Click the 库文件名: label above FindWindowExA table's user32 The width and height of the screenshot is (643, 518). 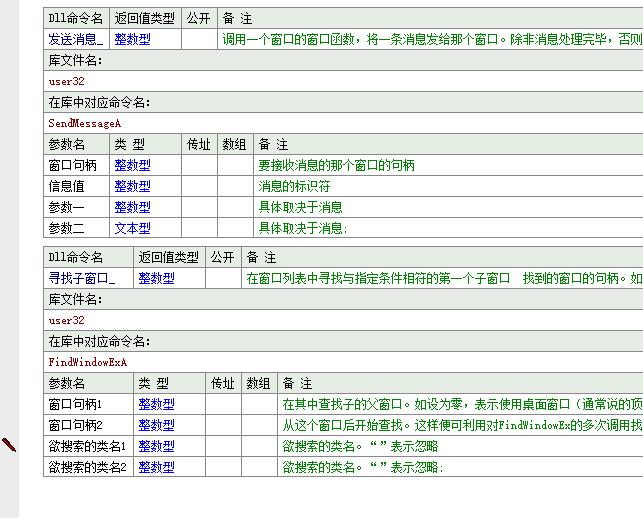[x=75, y=299]
